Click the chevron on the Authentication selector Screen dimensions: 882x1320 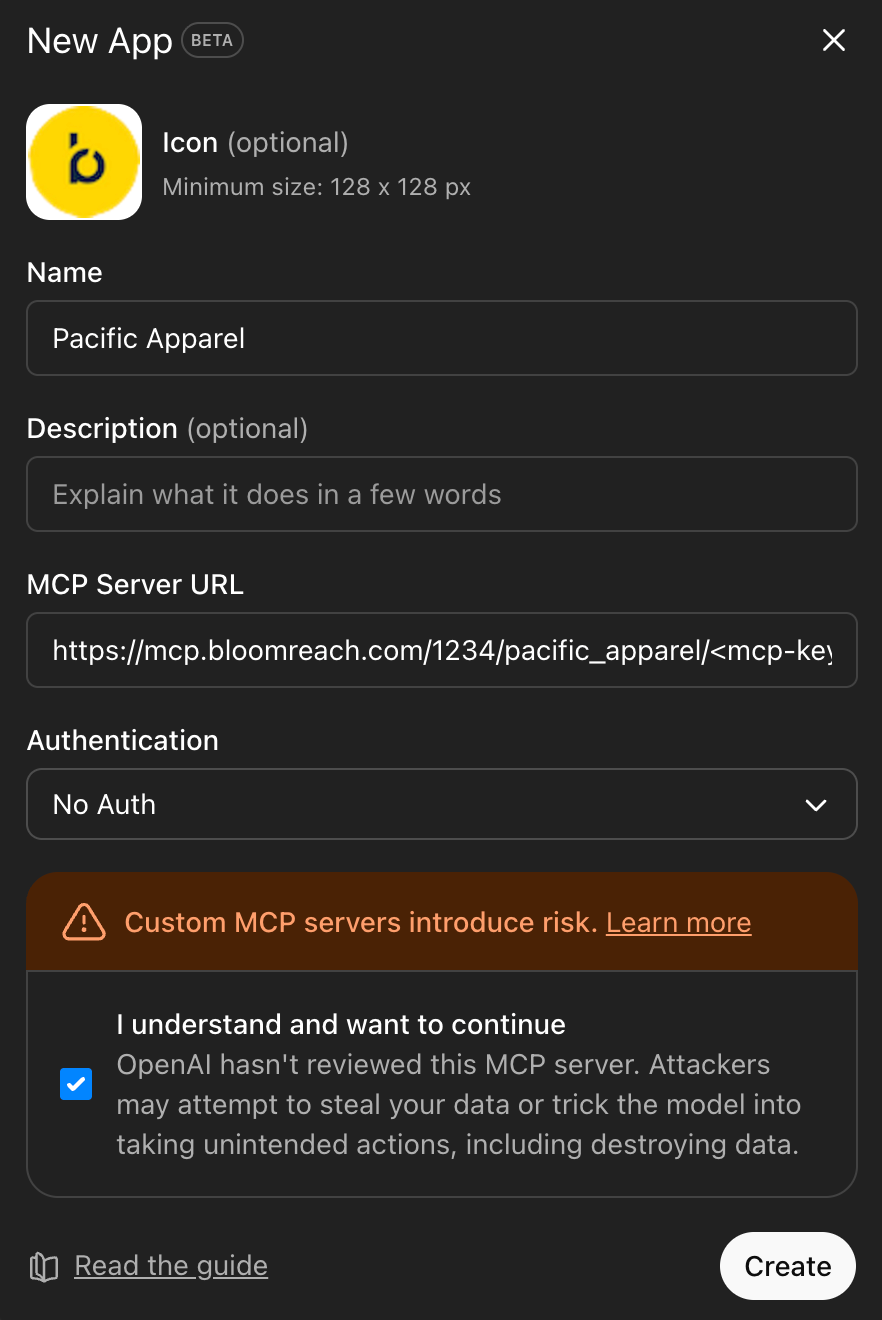(x=815, y=804)
